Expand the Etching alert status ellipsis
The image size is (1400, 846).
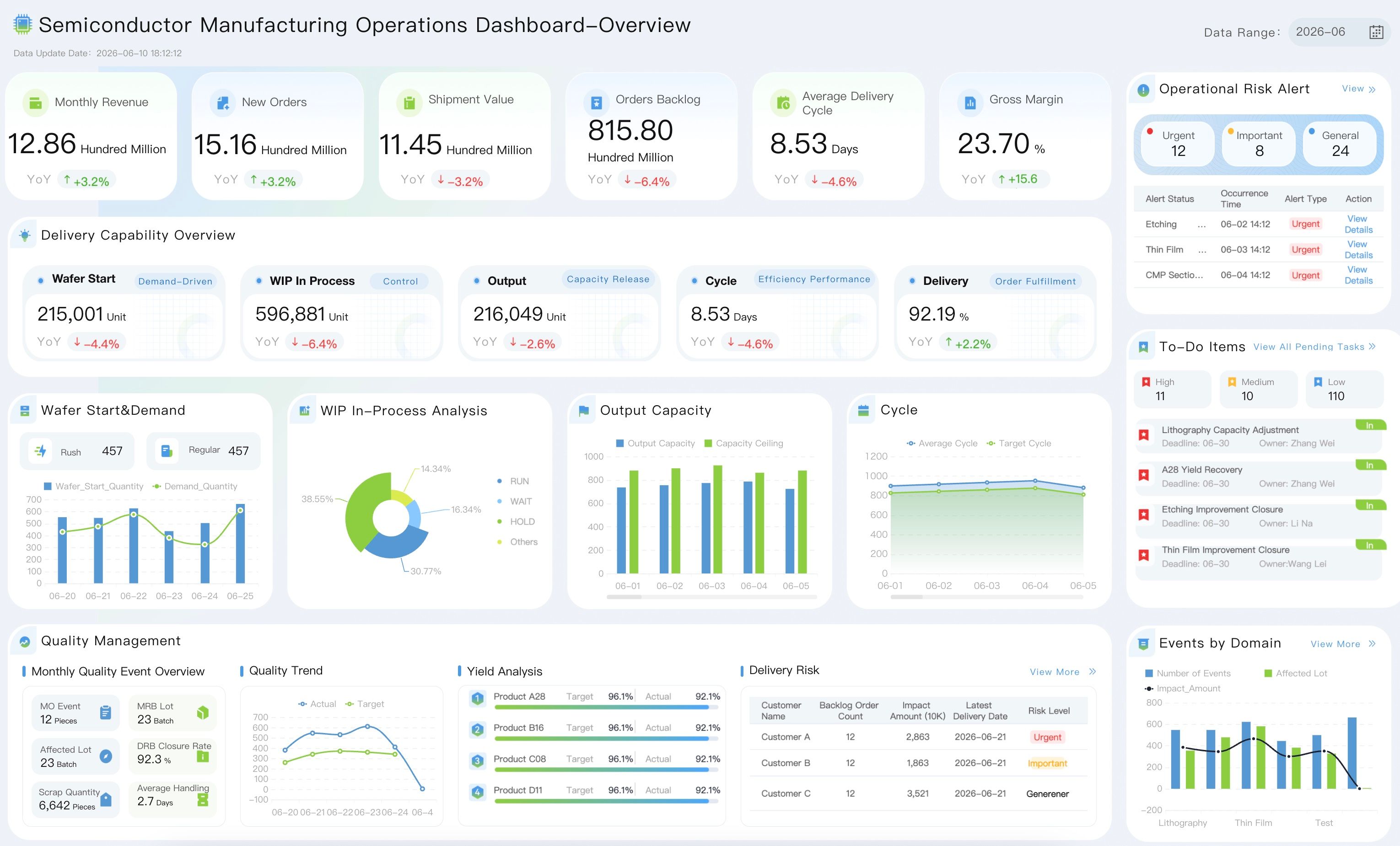click(1202, 225)
